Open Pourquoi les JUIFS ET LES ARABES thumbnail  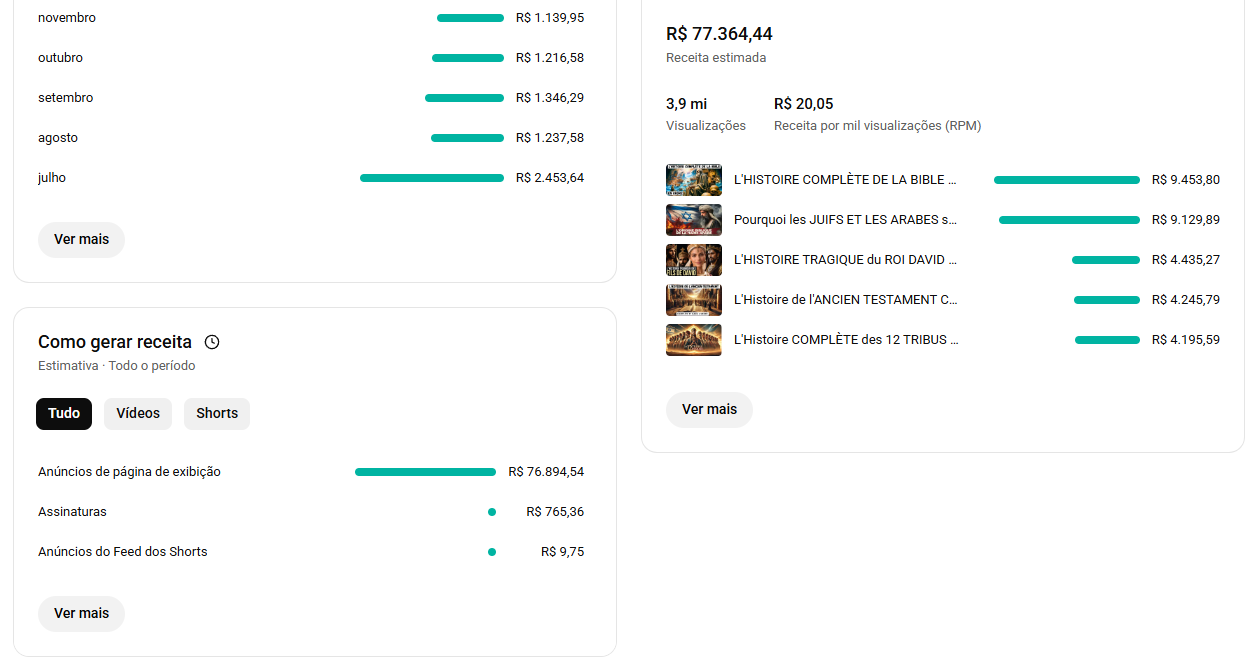coord(694,220)
